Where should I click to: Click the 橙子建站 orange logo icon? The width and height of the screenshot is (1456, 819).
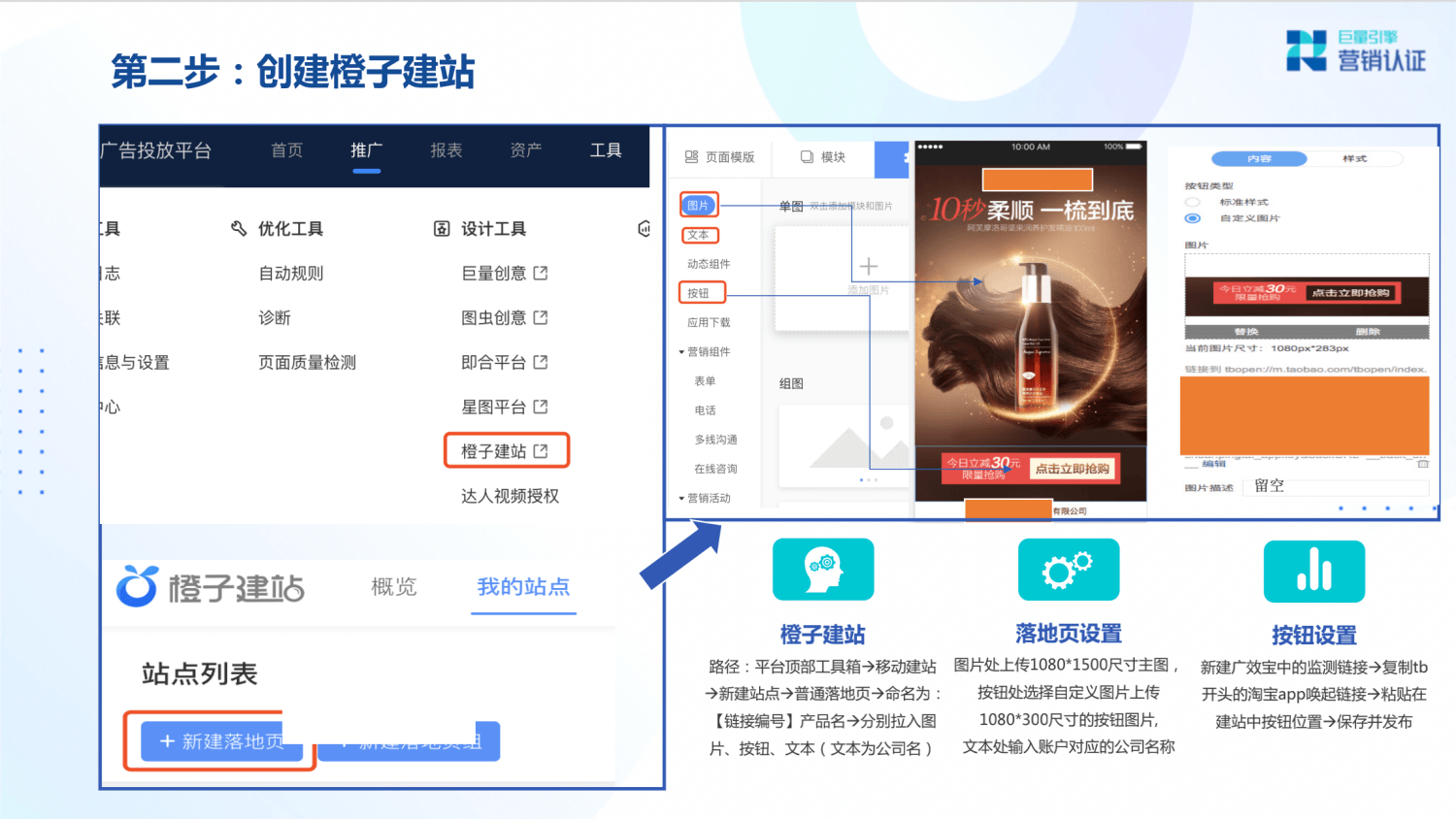pyautogui.click(x=137, y=585)
